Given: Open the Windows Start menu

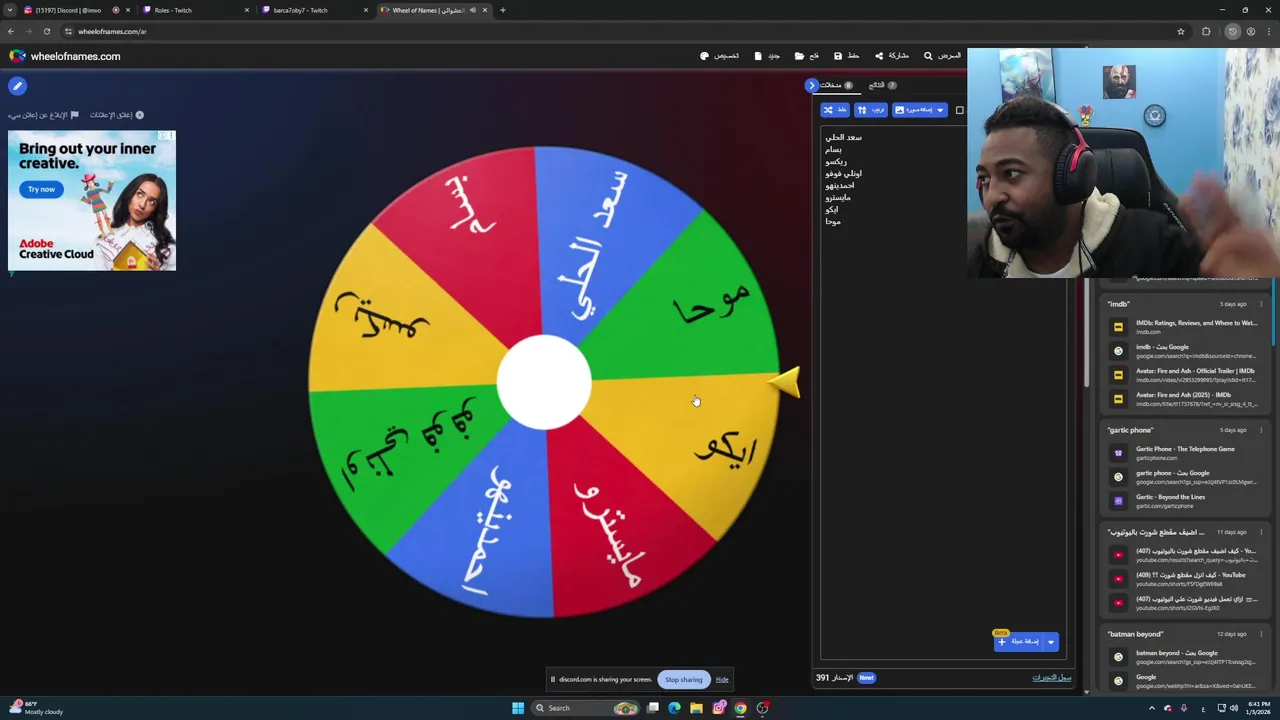Looking at the screenshot, I should click(518, 708).
